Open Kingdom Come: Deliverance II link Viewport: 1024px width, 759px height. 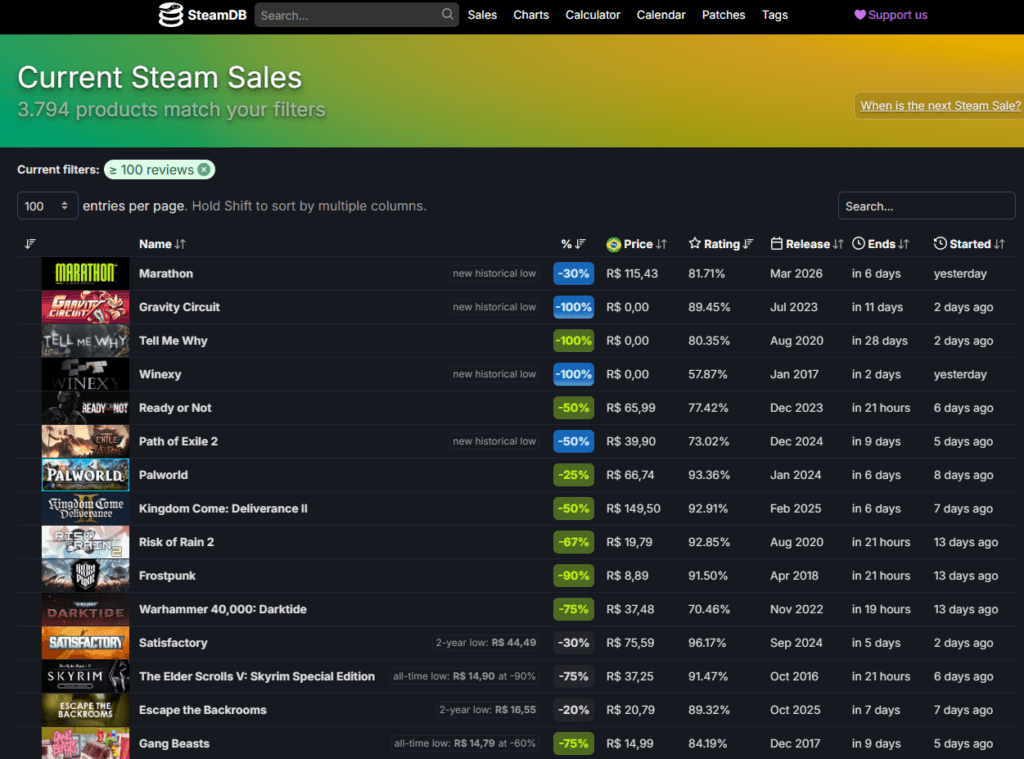(x=223, y=508)
